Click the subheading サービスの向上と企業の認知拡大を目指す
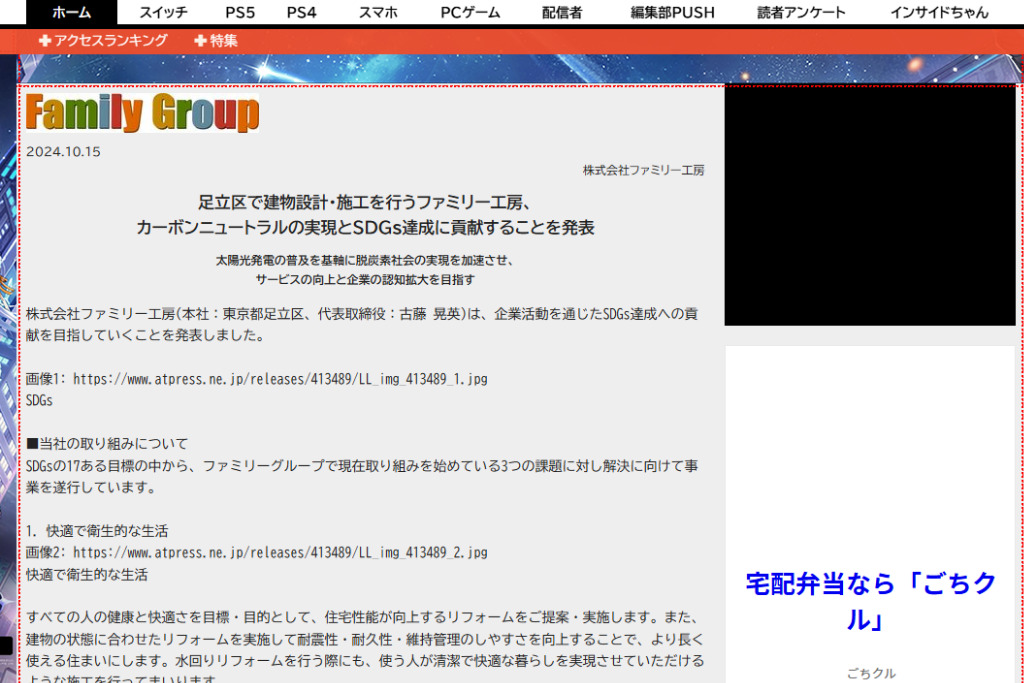Image resolution: width=1024 pixels, height=683 pixels. coord(365,279)
